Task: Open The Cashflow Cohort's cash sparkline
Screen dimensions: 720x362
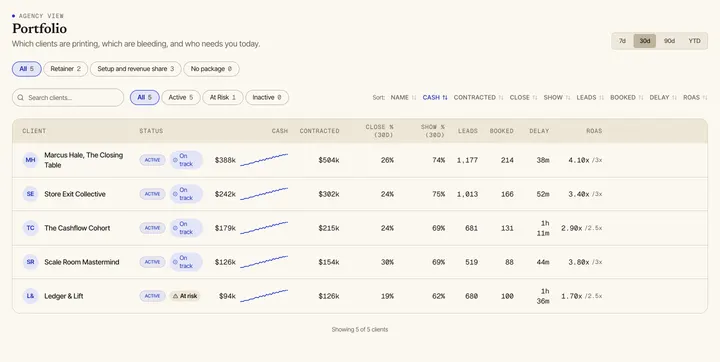Action: pos(264,228)
